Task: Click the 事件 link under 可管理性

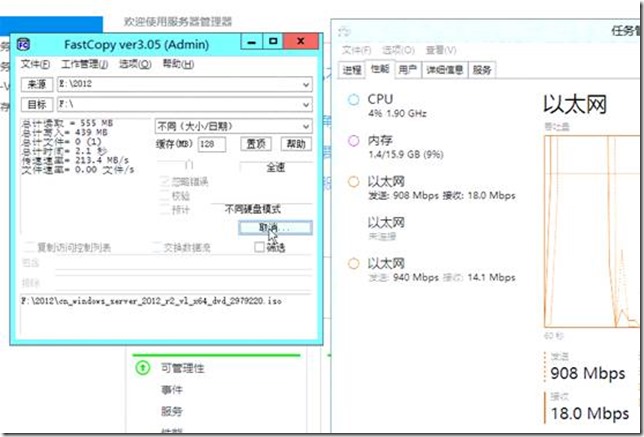Action: click(172, 389)
